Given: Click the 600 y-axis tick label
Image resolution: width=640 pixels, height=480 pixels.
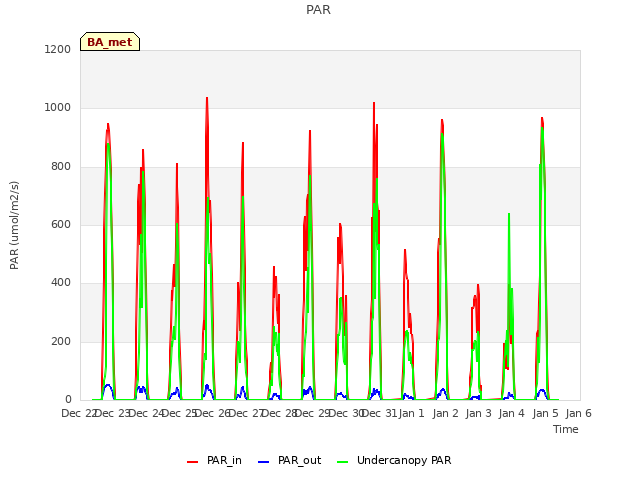Looking at the screenshot, I should click(x=61, y=224).
